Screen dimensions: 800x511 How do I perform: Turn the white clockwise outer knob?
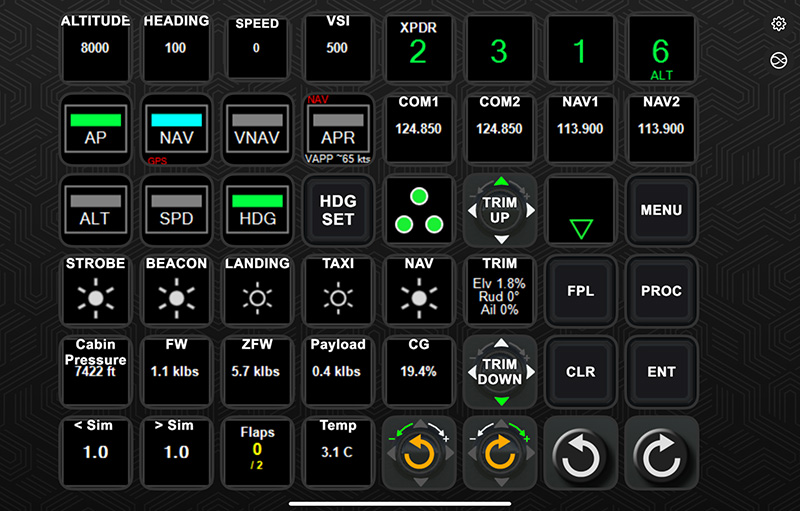tap(661, 453)
